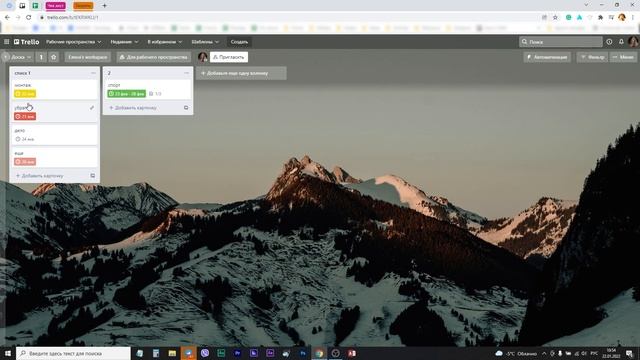Viewport: 640px width, 360px height.
Task: Edit the second card with the pencil icon
Action: tap(92, 108)
